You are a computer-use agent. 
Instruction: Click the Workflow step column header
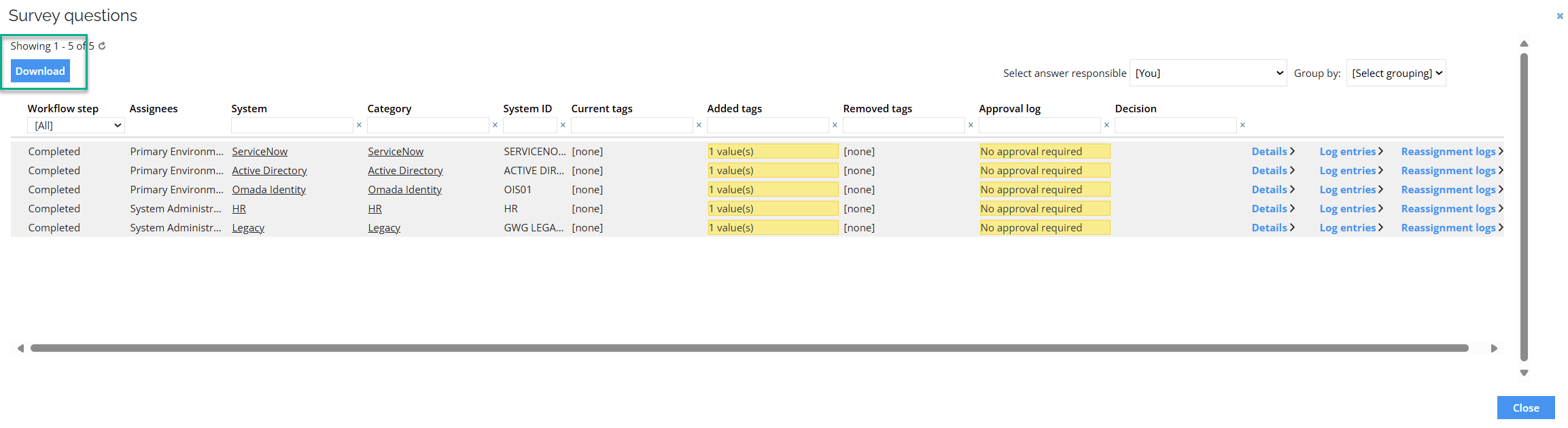63,108
